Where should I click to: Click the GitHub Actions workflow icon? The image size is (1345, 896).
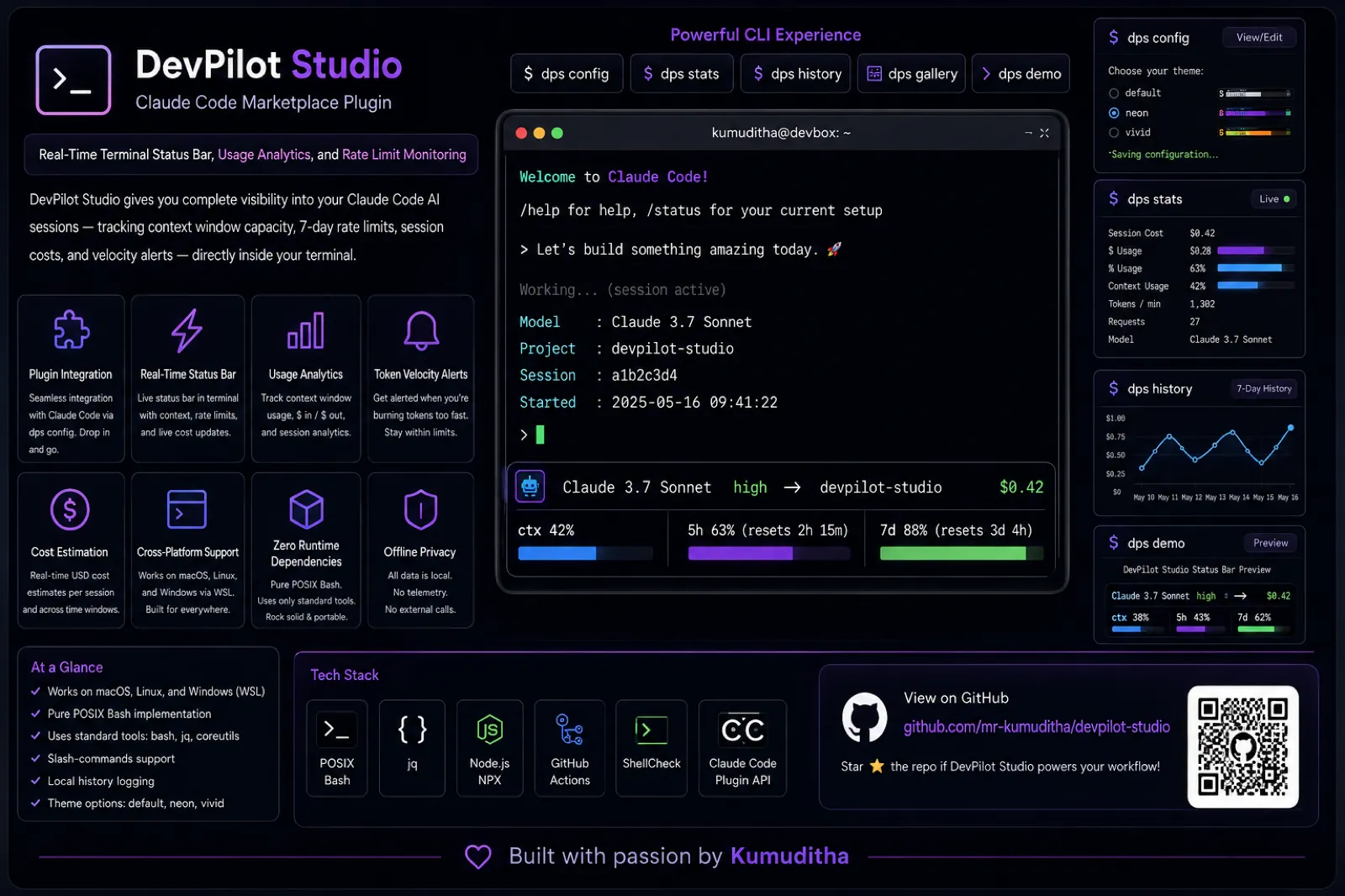pos(569,730)
